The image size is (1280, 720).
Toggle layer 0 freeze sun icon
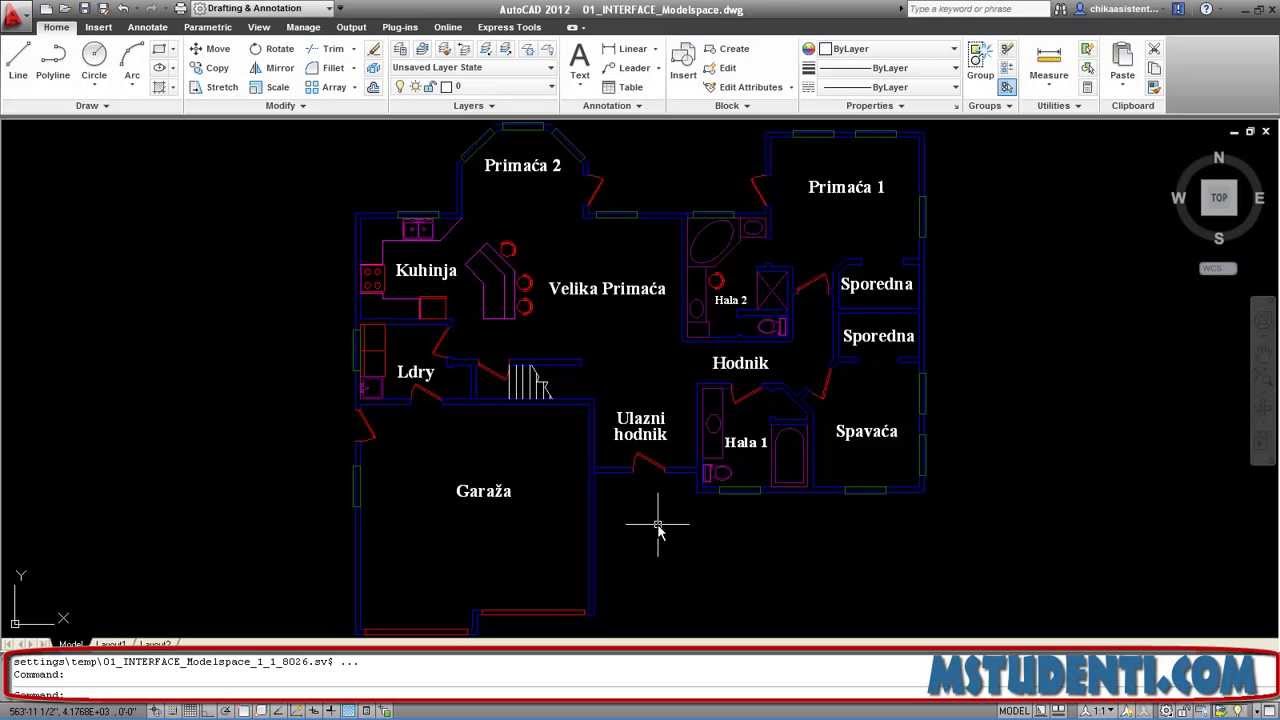click(x=413, y=87)
